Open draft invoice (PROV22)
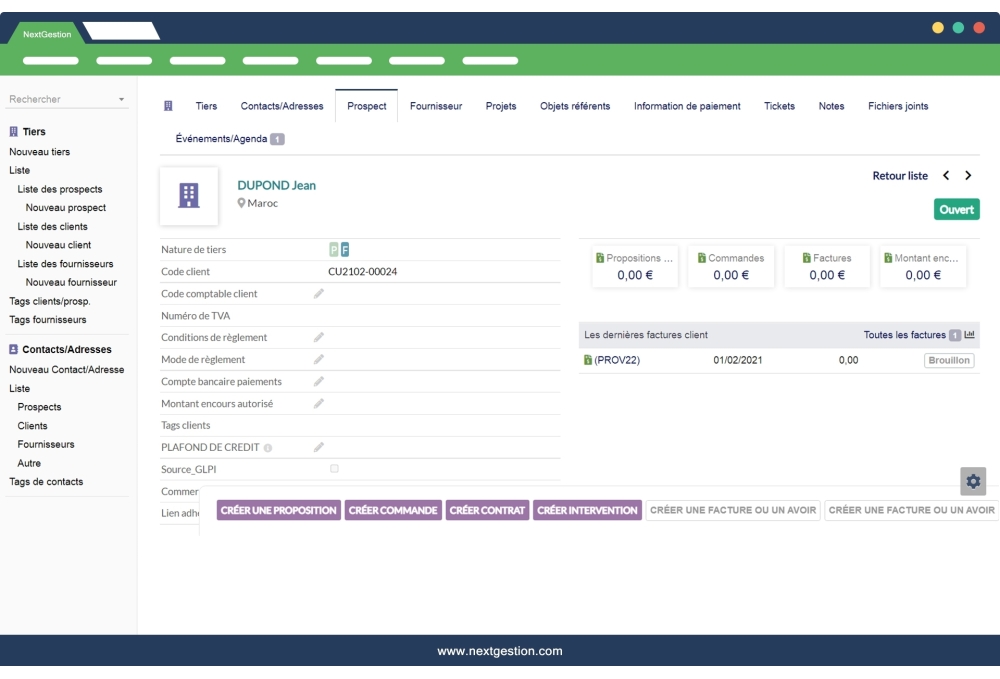 click(616, 360)
